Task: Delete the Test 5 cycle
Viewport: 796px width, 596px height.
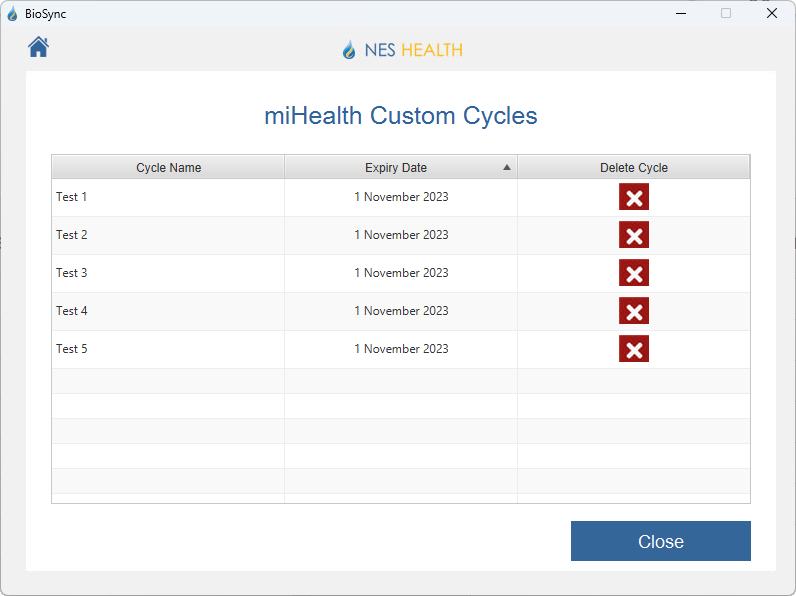Action: (634, 349)
